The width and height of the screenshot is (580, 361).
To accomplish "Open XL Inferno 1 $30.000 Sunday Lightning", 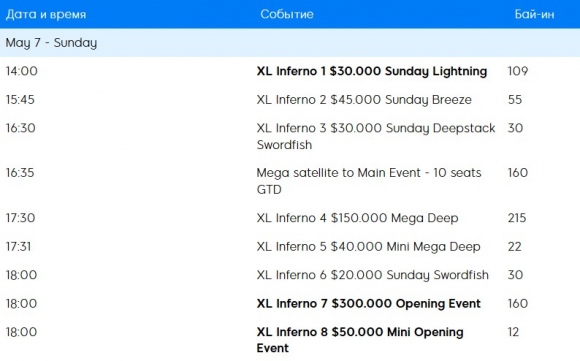I will pos(372,71).
